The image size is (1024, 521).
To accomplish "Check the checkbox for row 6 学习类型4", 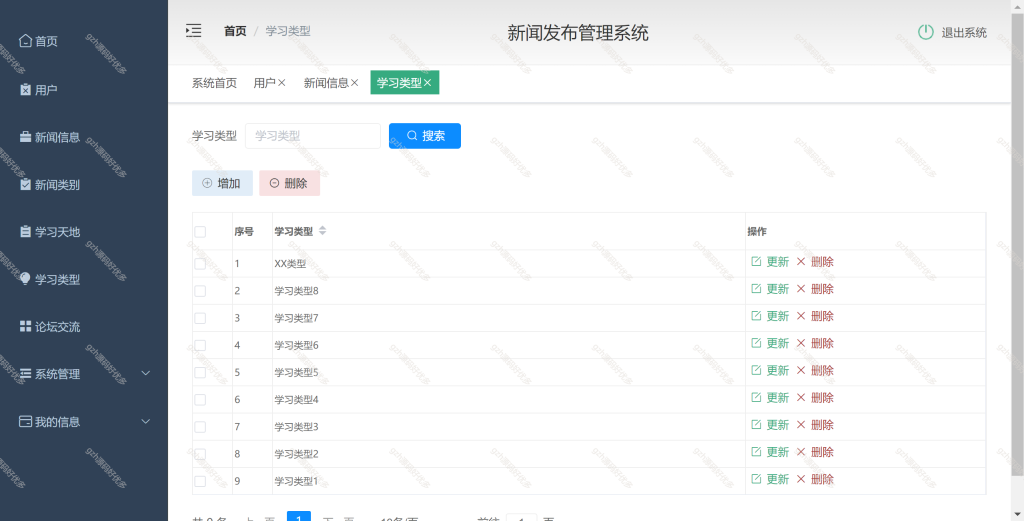I will [x=200, y=400].
